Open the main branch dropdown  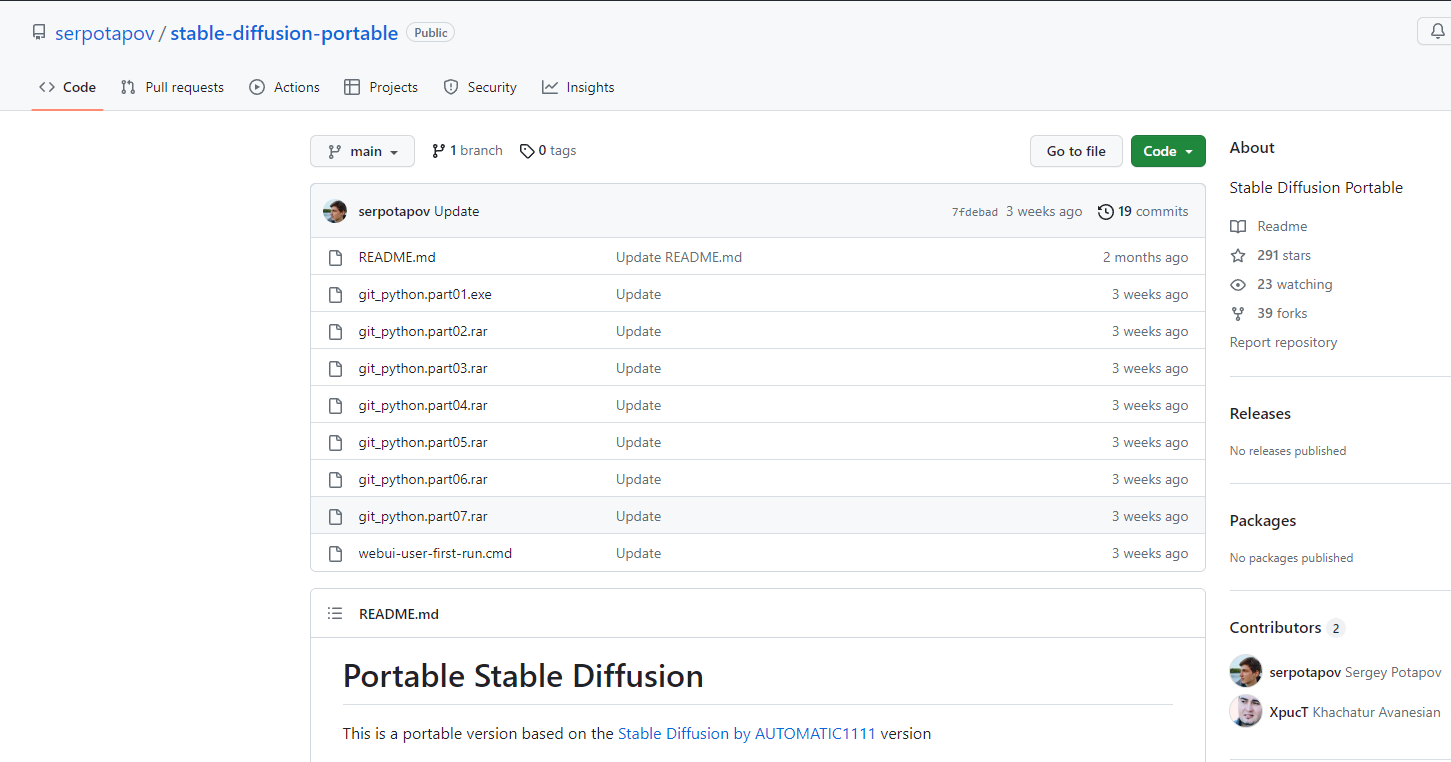[362, 151]
